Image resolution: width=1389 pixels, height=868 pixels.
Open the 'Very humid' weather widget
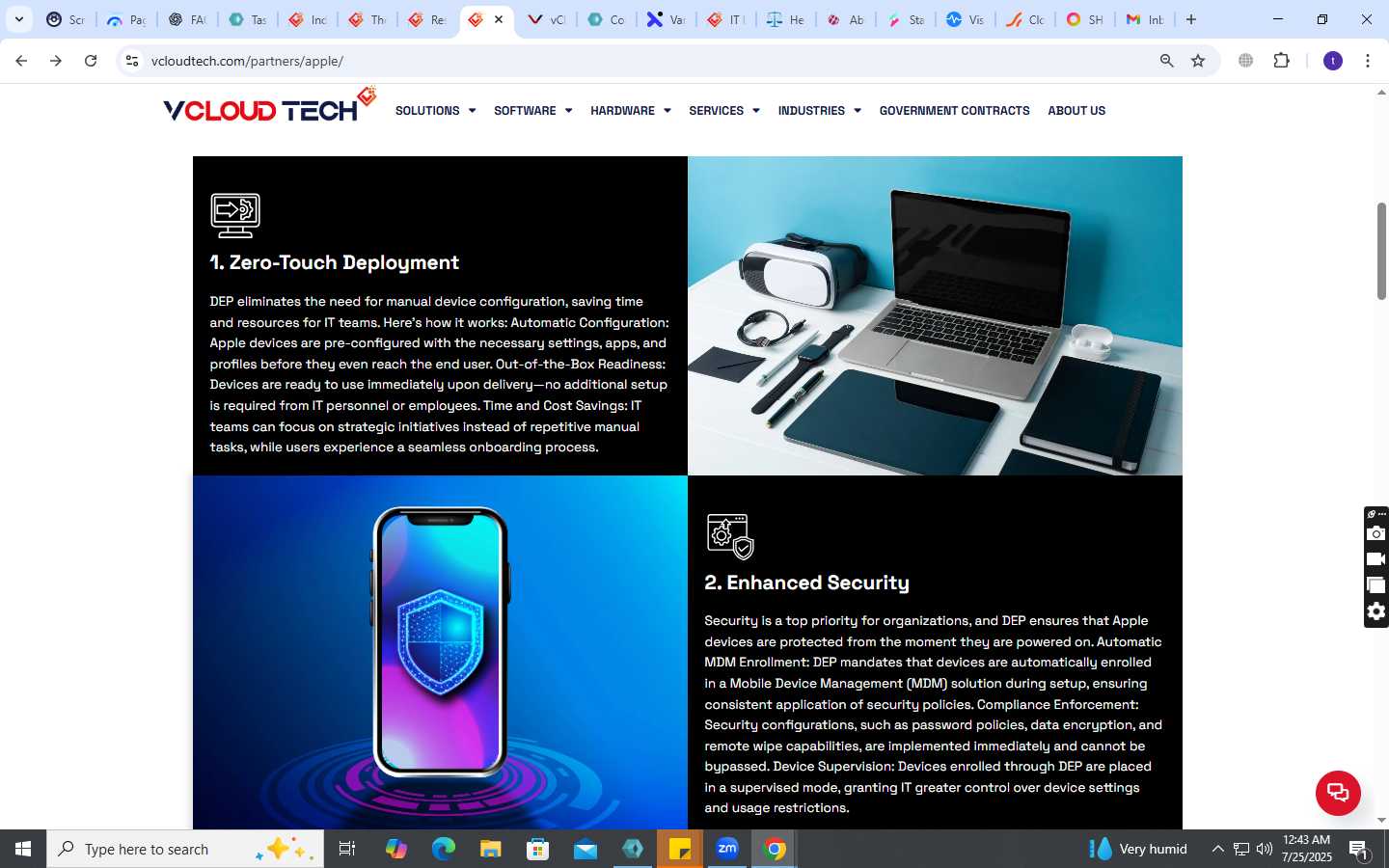[x=1138, y=849]
